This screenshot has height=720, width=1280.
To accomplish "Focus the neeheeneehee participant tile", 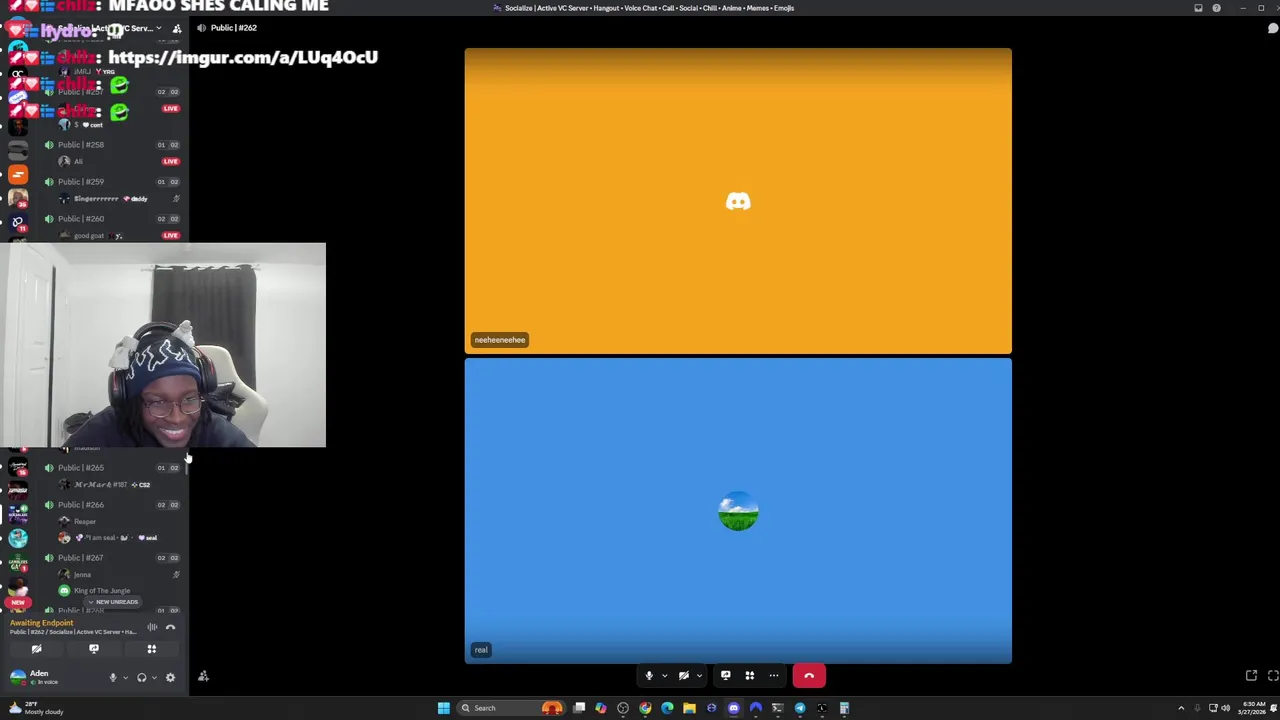I will click(x=738, y=201).
